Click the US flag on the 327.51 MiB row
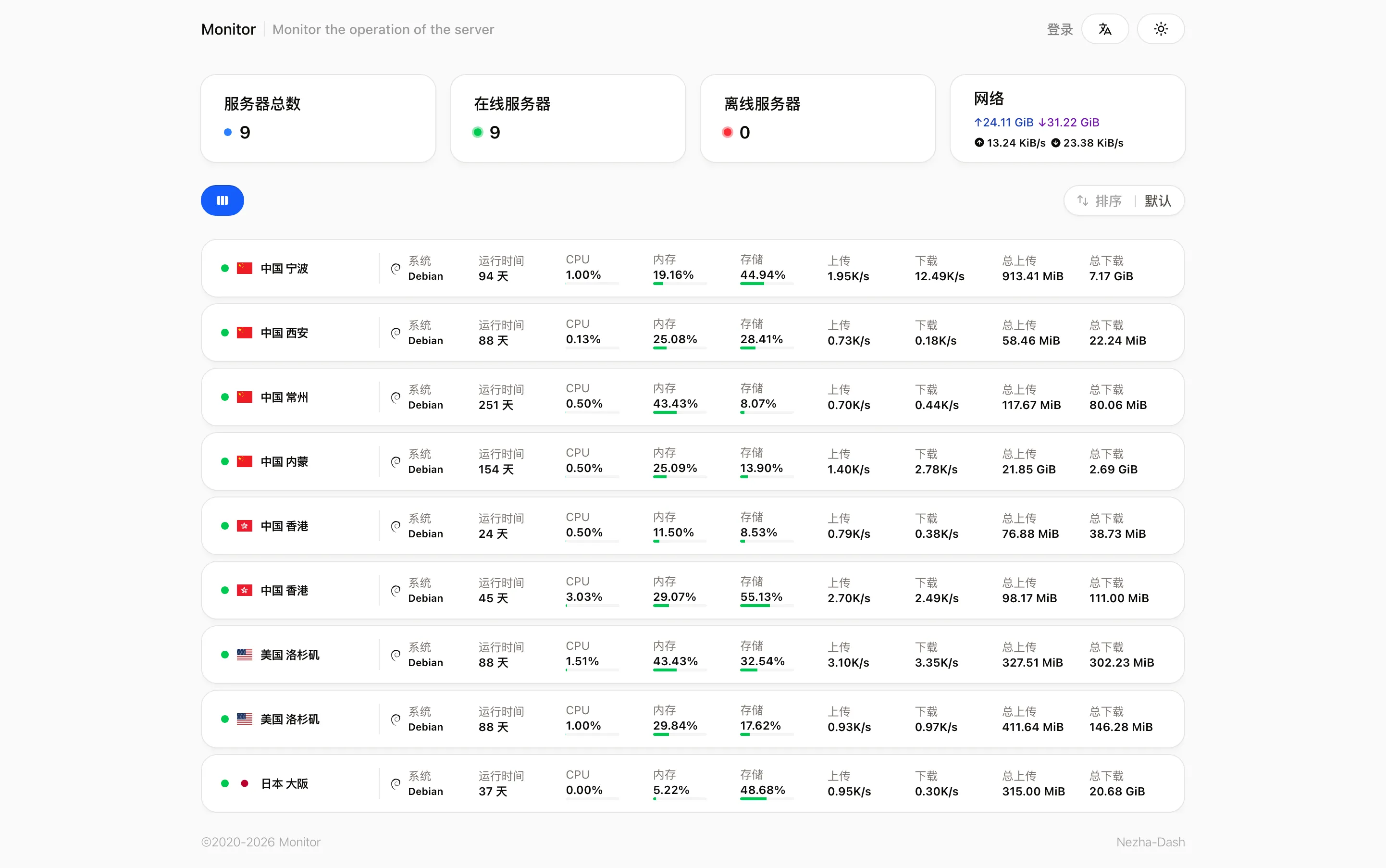 pyautogui.click(x=245, y=655)
